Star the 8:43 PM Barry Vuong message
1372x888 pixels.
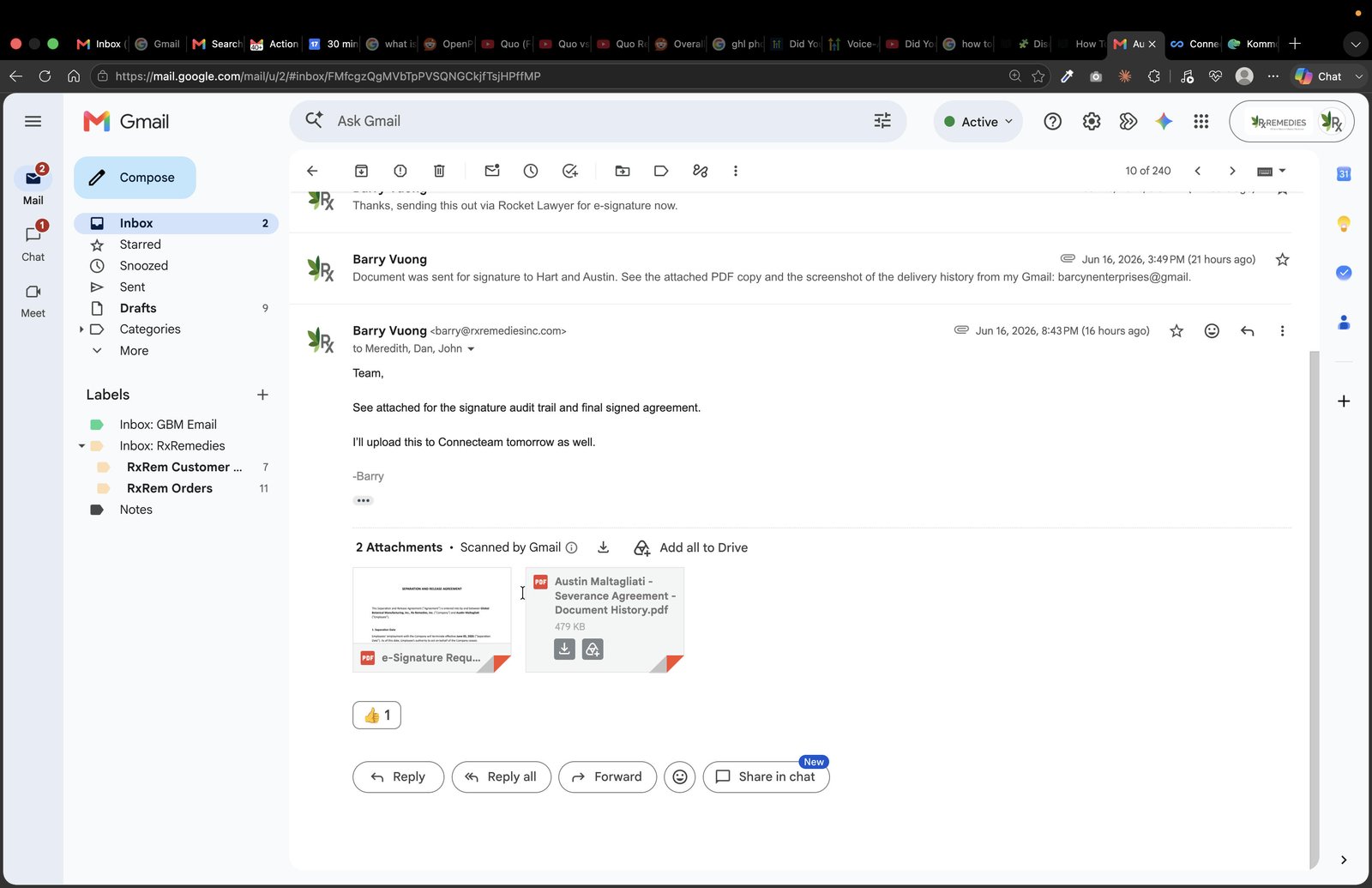point(1176,331)
